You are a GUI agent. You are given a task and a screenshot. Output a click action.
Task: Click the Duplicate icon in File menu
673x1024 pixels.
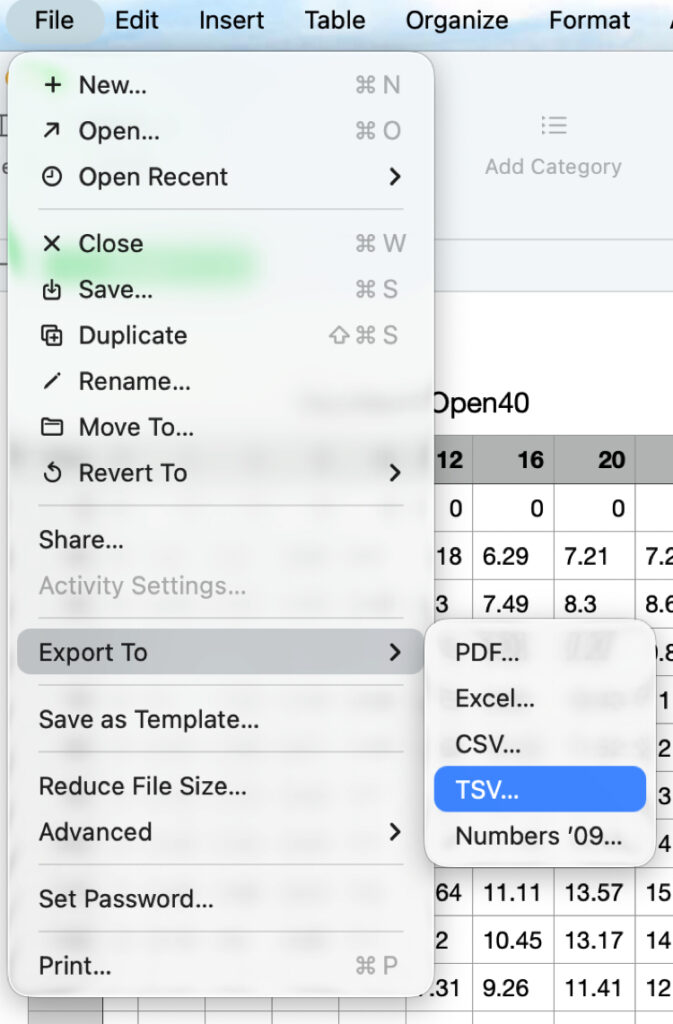[52, 336]
